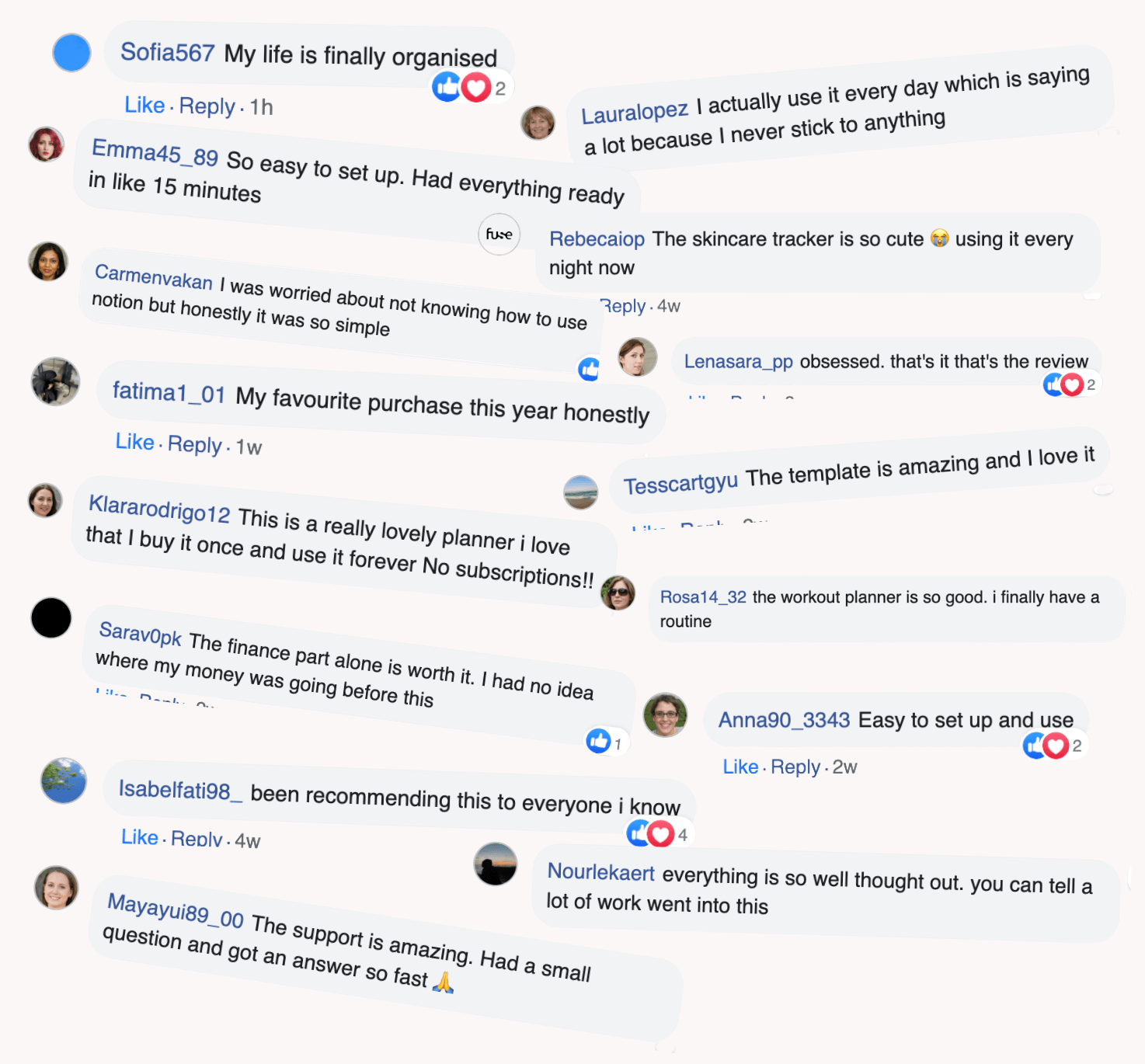Like Isabelfati98_'s comment
Screen dimensions: 1145x1064
[x=140, y=837]
